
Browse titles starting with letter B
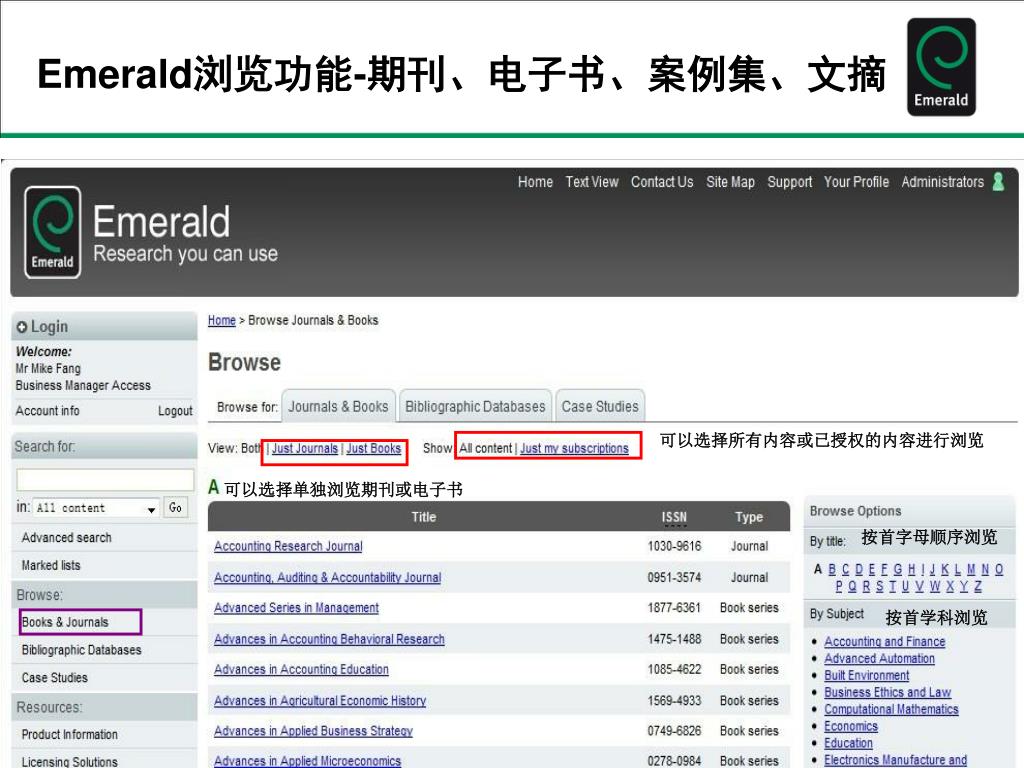832,569
